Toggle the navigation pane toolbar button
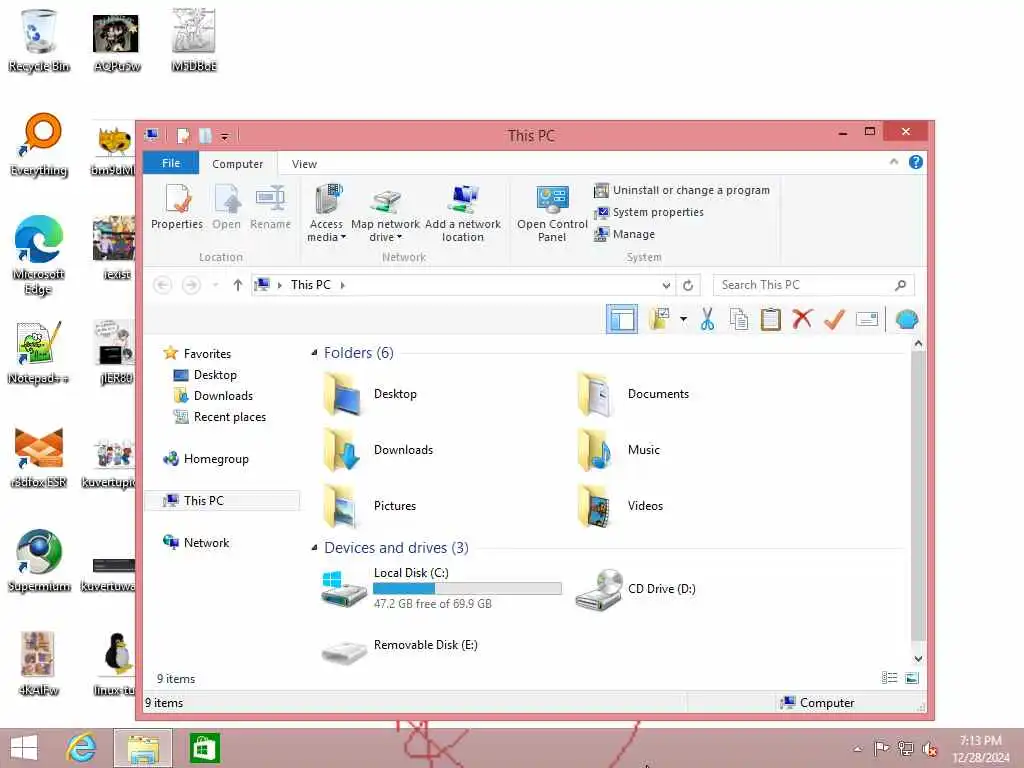Screen dimensions: 1024x768 pyautogui.click(x=622, y=319)
